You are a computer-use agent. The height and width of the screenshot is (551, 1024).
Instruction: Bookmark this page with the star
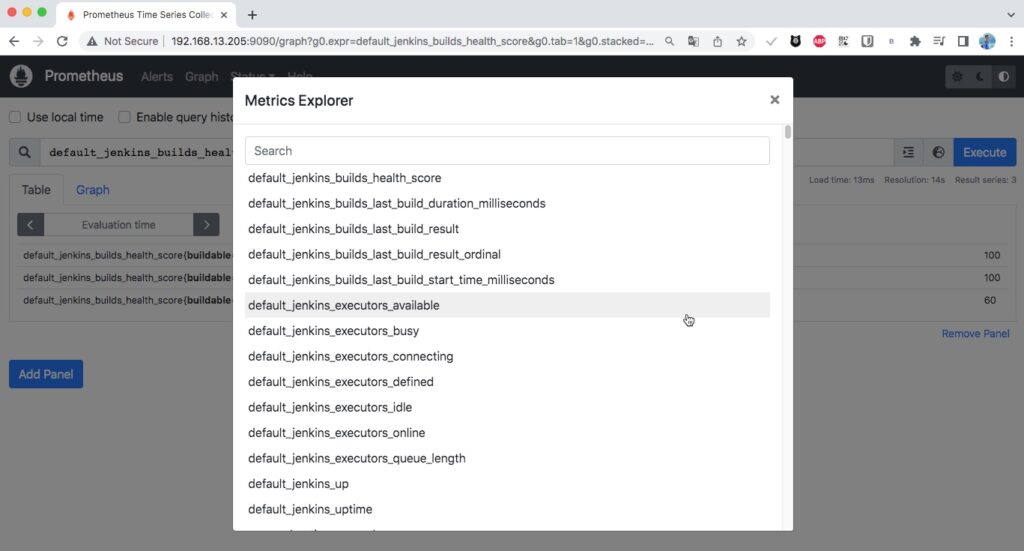(x=741, y=41)
